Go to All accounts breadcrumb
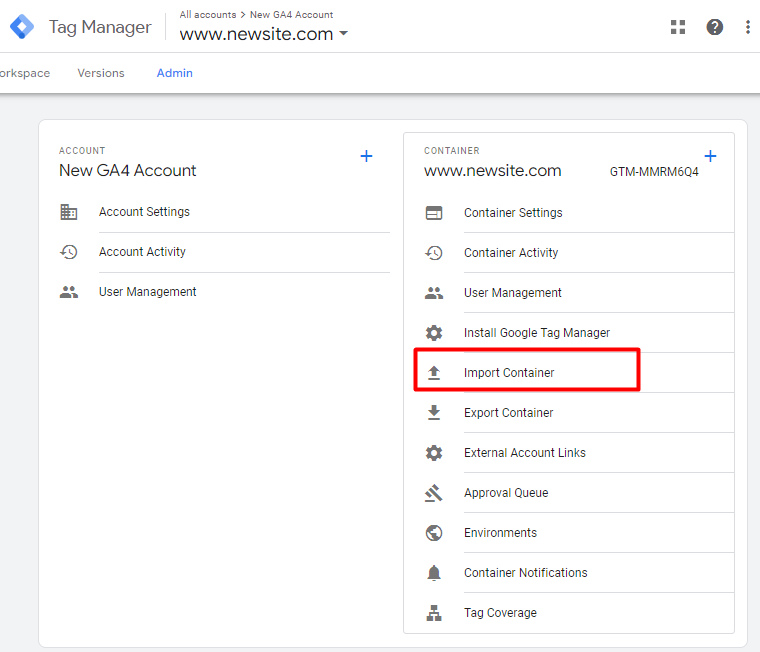Screen dimensions: 760x652 207,15
